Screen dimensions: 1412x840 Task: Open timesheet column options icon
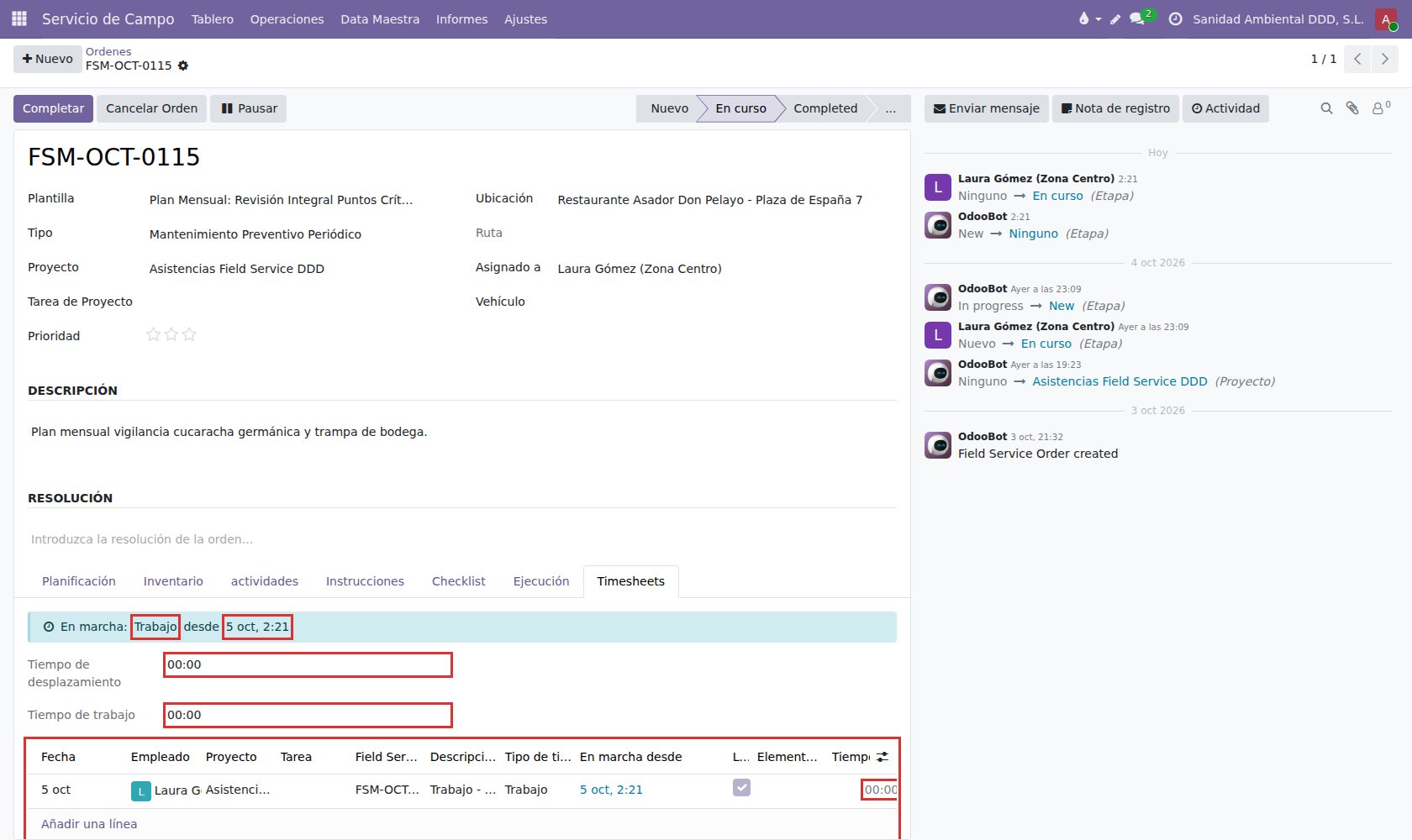click(882, 757)
